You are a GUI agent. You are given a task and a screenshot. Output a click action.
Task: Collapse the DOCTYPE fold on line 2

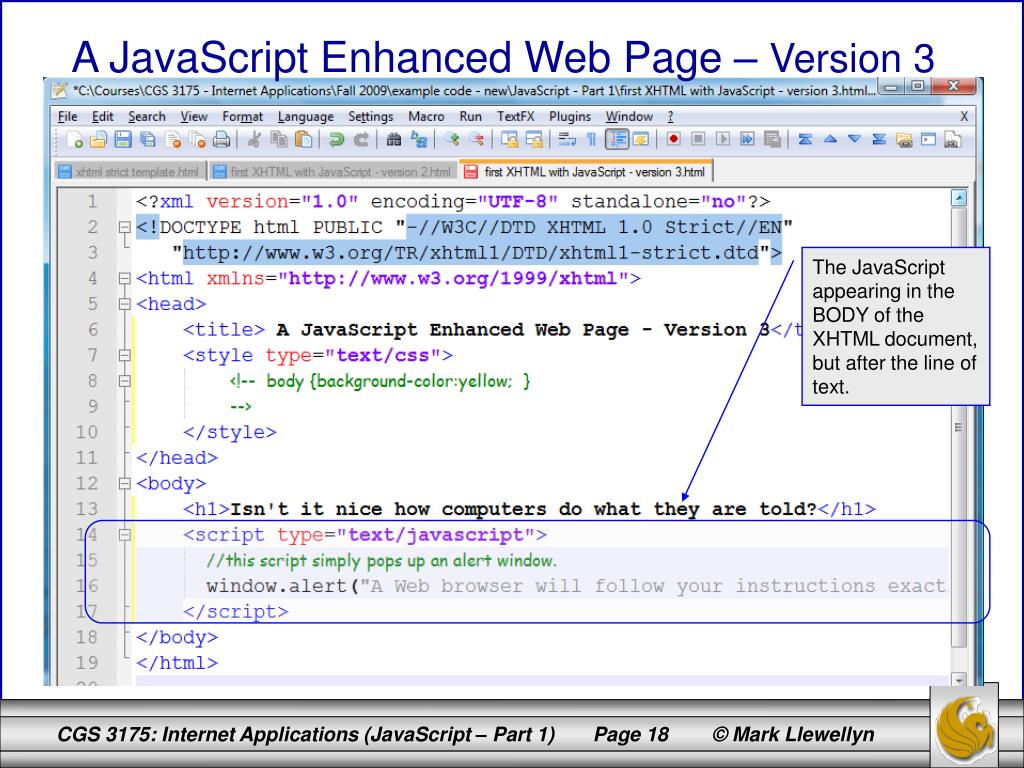click(x=125, y=227)
